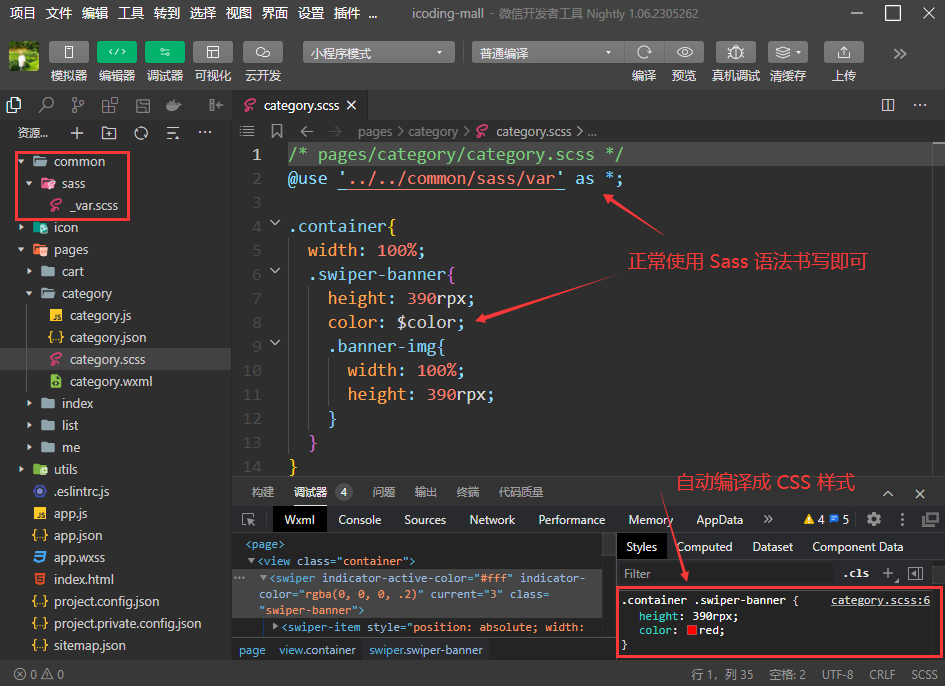Viewport: 945px width, 686px height.
Task: Open the source control branch icon
Action: pos(78,105)
